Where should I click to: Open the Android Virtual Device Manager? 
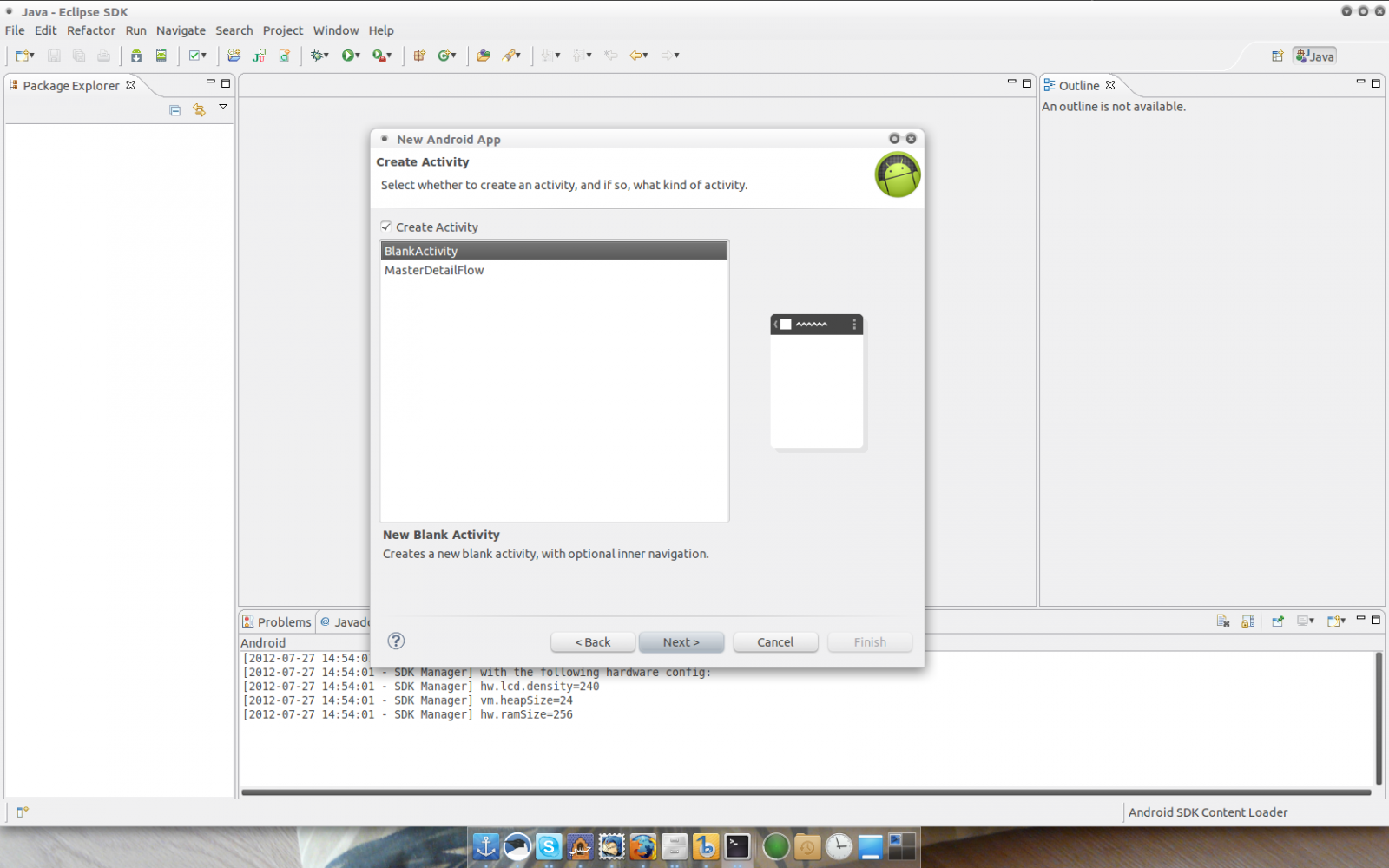pyautogui.click(x=161, y=56)
